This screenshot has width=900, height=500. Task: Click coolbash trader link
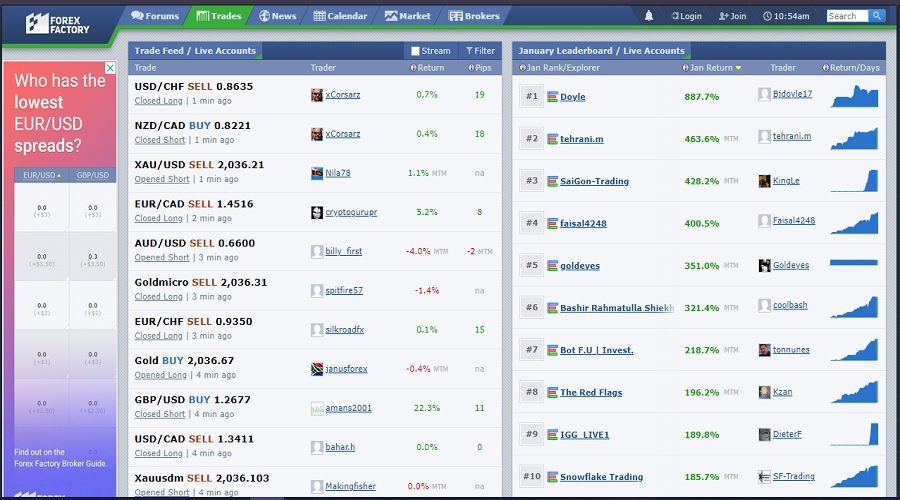[790, 305]
